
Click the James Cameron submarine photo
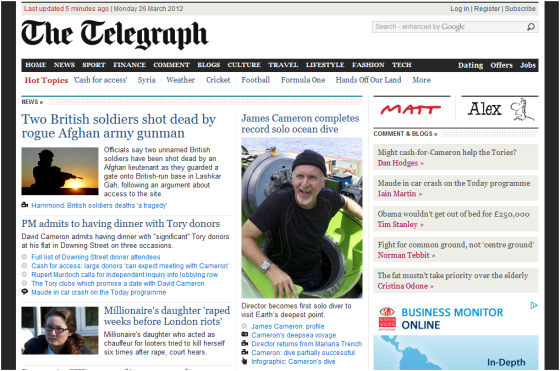pyautogui.click(x=302, y=218)
